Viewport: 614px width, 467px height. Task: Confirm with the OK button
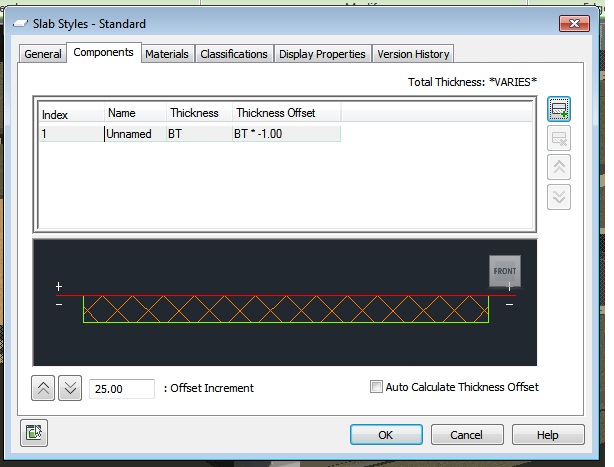click(x=386, y=435)
